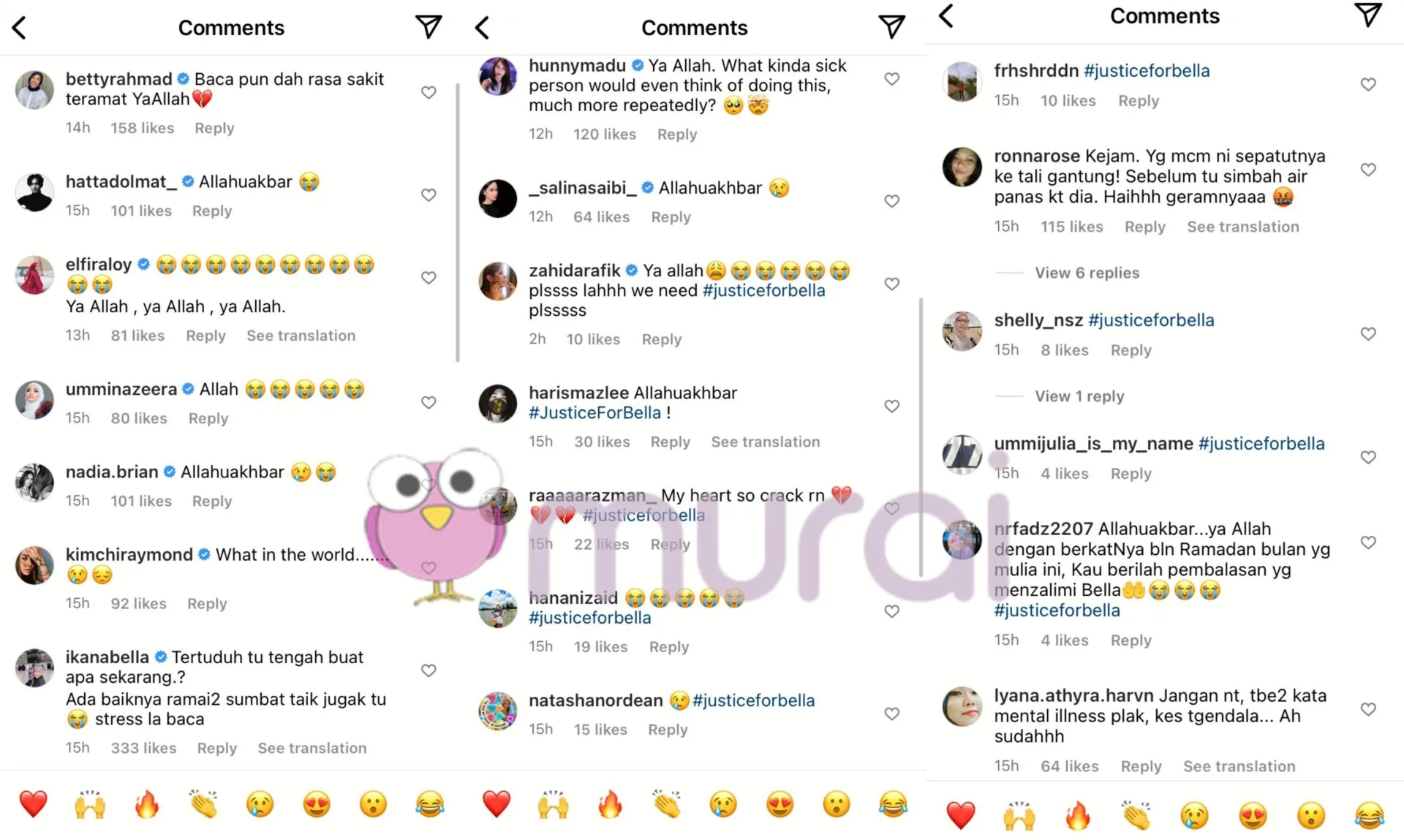This screenshot has width=1404, height=840.
Task: Expand View 6 replies under ronnarose
Action: (x=1087, y=273)
